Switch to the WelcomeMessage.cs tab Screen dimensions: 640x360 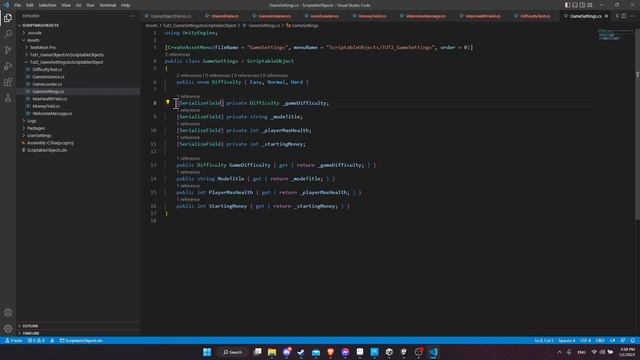coord(426,16)
